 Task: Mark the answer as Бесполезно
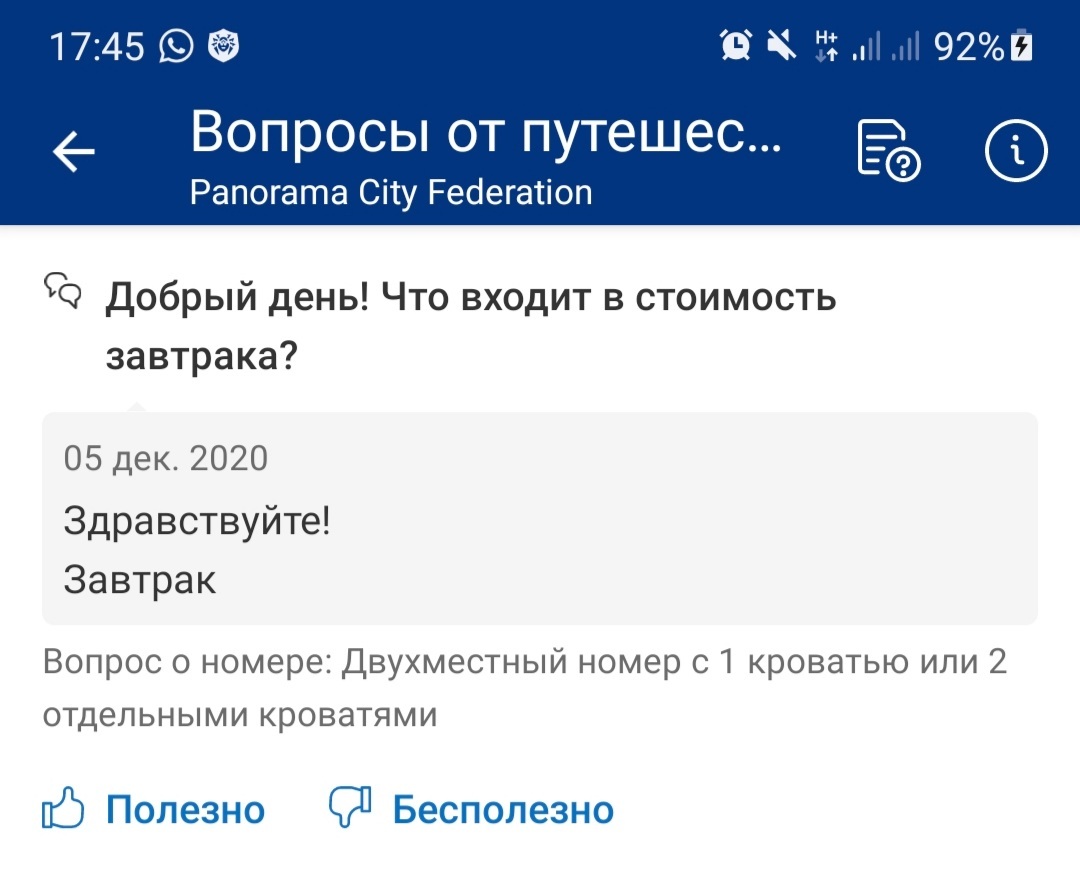pos(503,809)
